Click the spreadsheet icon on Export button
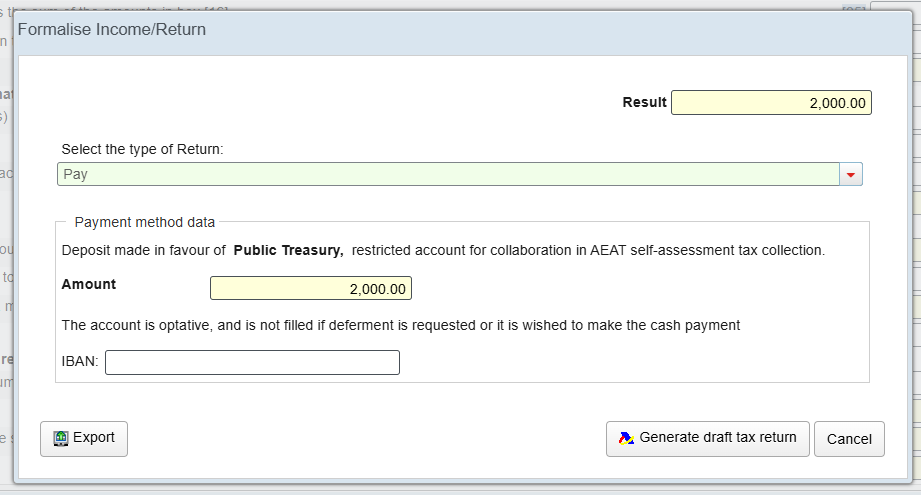The width and height of the screenshot is (921, 495). tap(60, 438)
